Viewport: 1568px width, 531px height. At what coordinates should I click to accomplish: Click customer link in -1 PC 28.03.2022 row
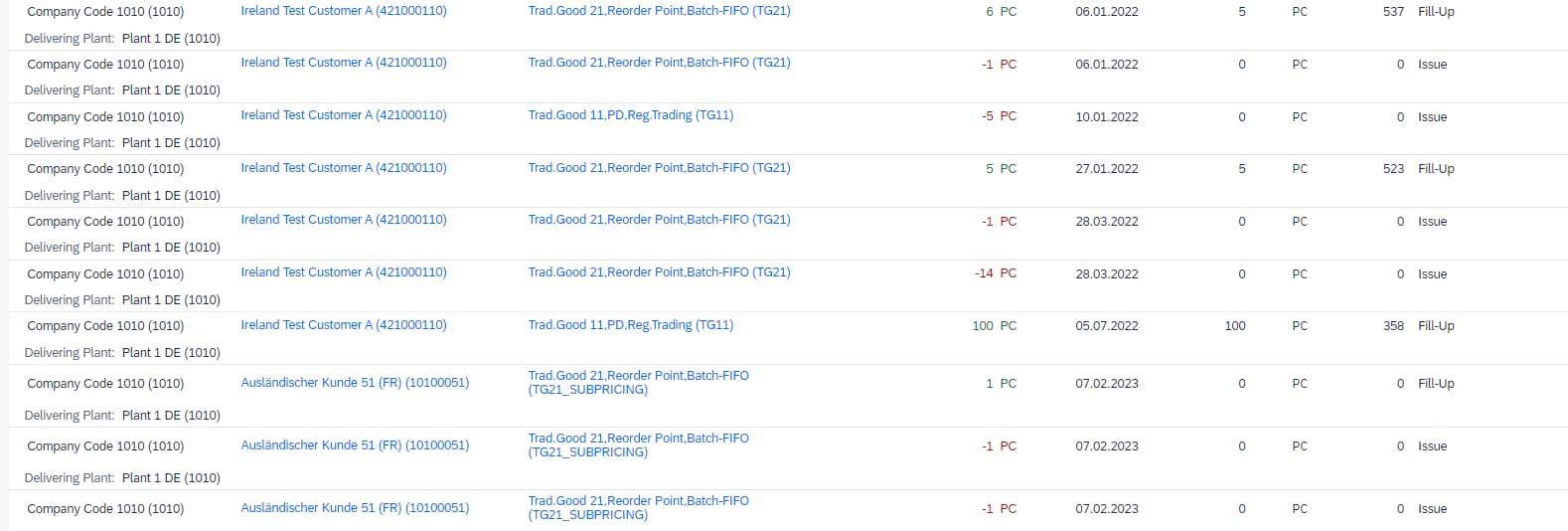343,220
